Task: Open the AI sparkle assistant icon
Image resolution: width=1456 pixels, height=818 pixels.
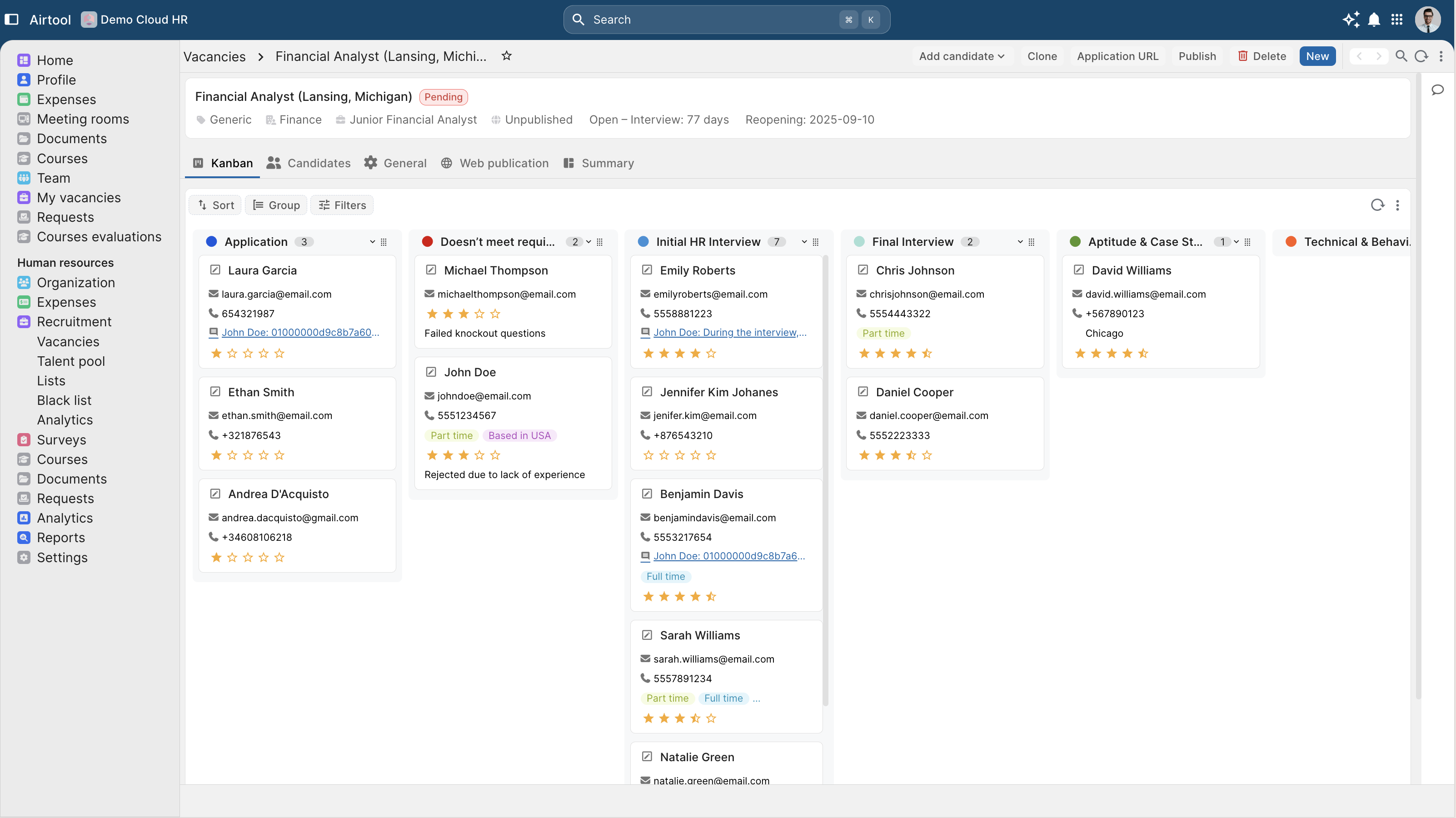Action: coord(1351,19)
